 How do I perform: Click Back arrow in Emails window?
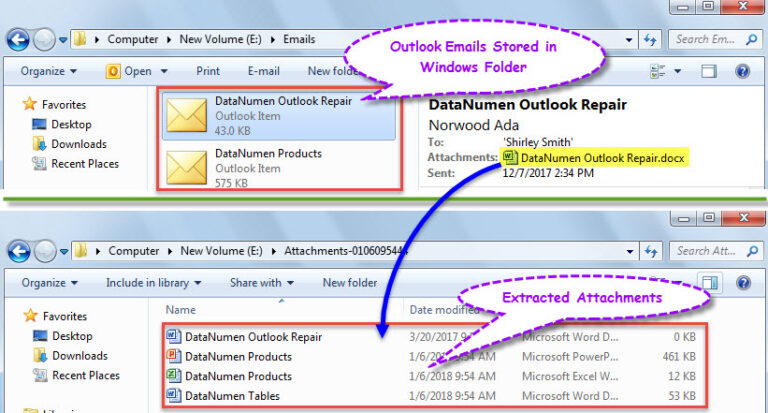19,40
